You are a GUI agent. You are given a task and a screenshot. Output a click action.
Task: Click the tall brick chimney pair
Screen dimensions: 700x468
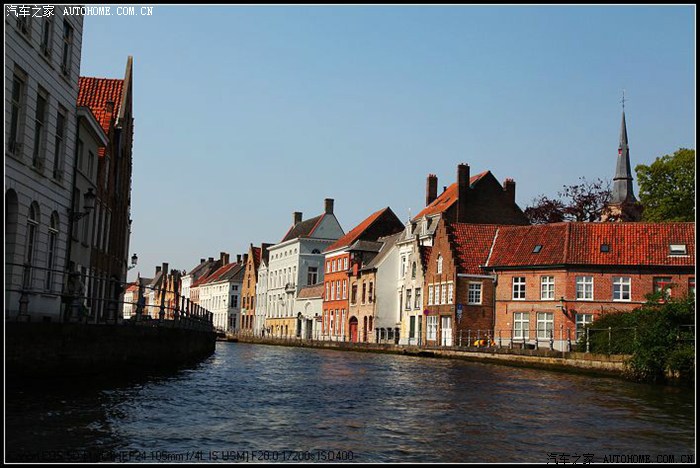pos(462,182)
